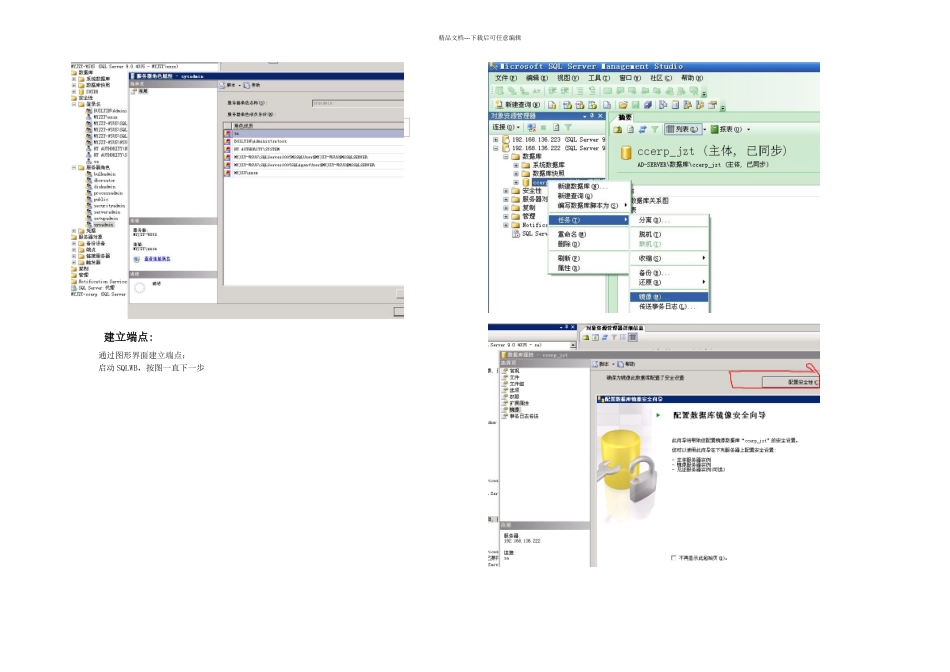950x672 pixels.
Task: Collapse the 数据库 folder node
Action: point(506,156)
